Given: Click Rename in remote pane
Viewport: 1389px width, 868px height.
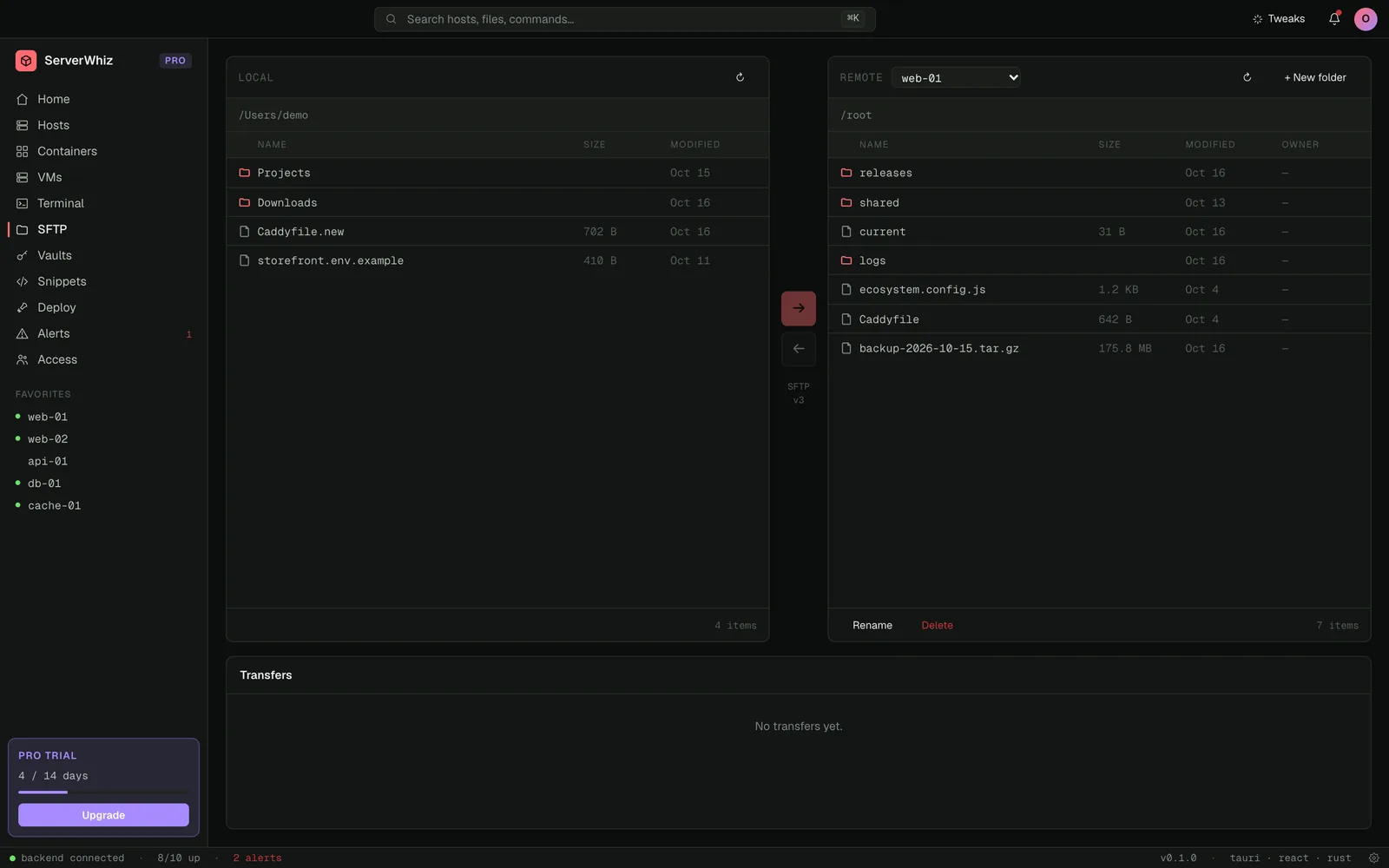Looking at the screenshot, I should point(872,625).
